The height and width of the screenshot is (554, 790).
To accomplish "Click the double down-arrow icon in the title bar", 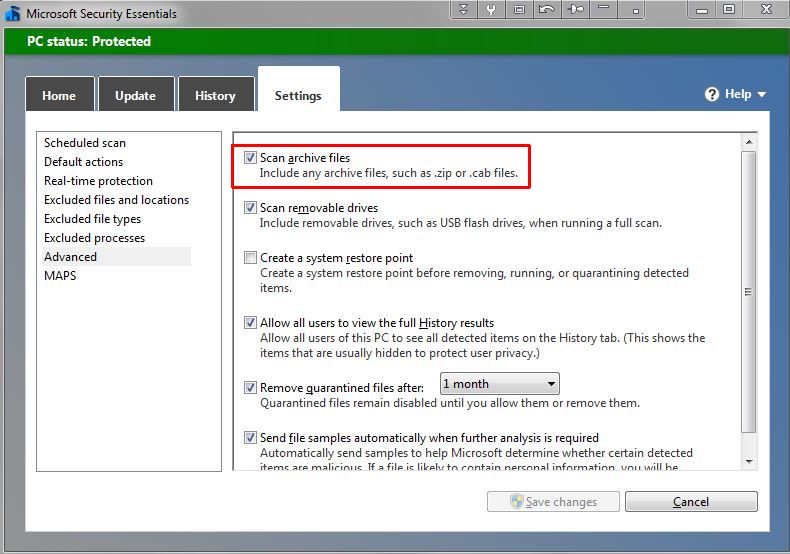I will coord(464,10).
